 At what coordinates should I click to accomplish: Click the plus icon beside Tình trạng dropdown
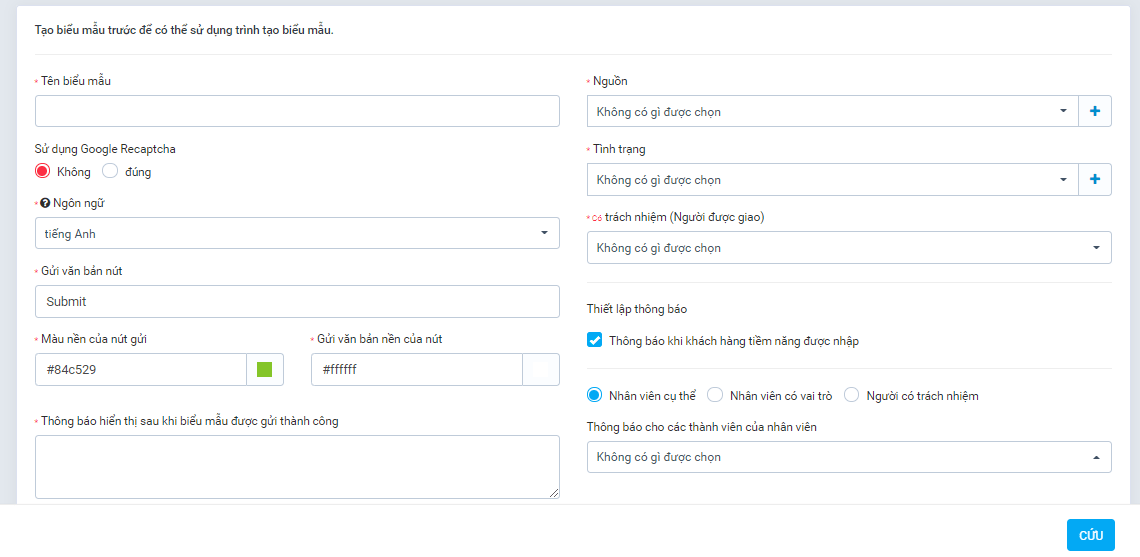[x=1095, y=179]
